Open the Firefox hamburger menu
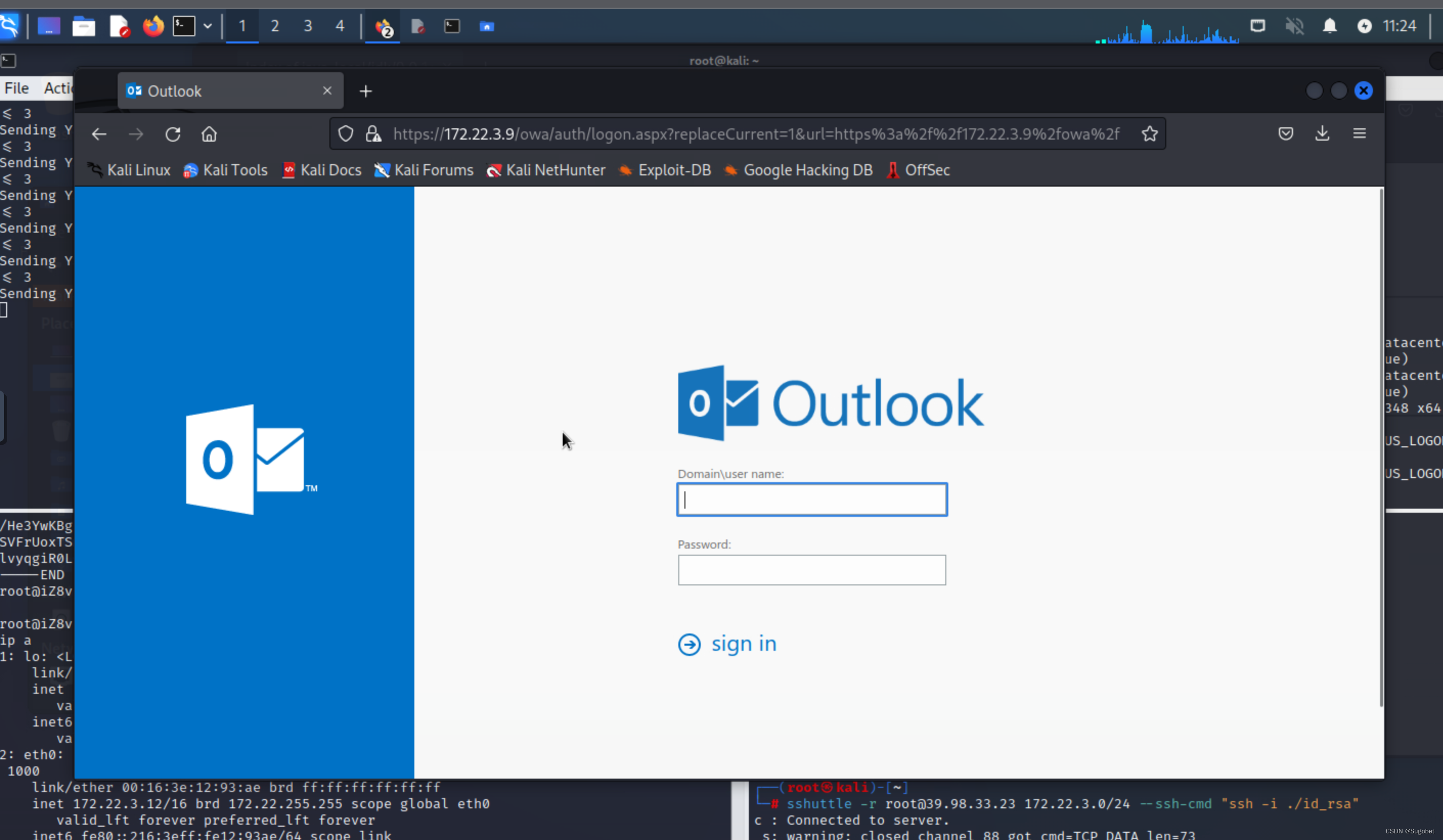The width and height of the screenshot is (1443, 840). [1360, 134]
